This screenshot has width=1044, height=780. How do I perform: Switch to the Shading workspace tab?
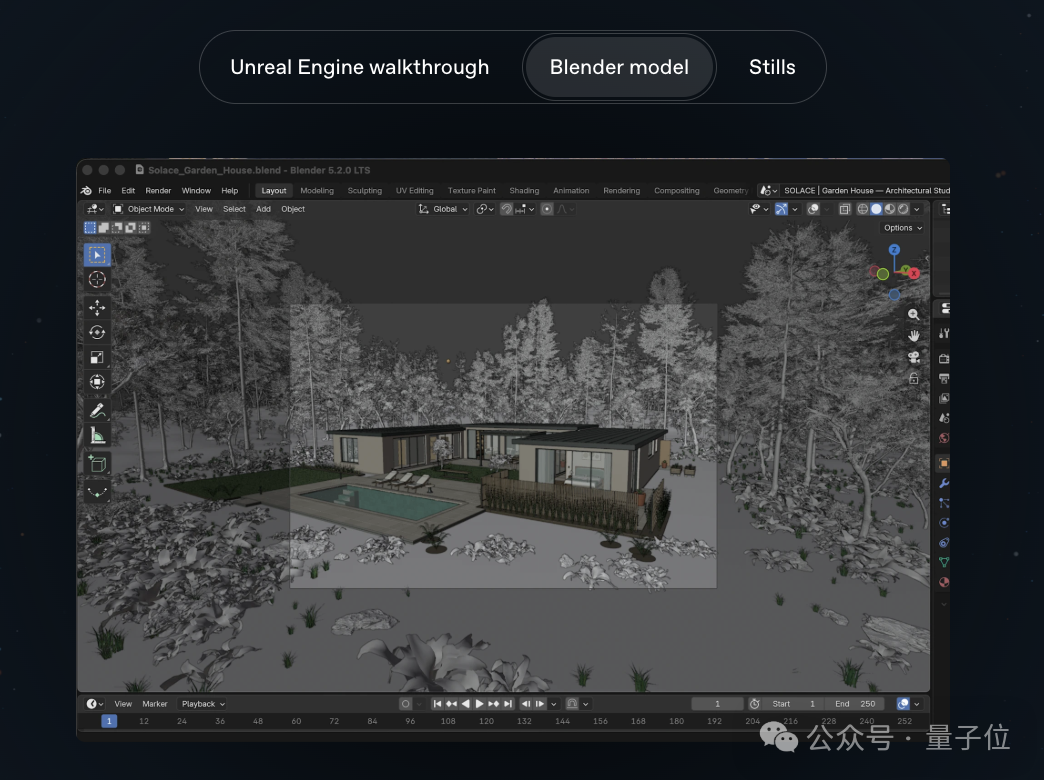click(x=524, y=191)
